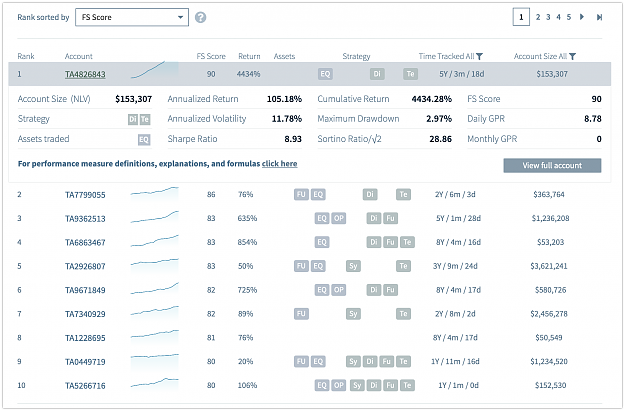Select the Daily GPR 8.78 value
The image size is (625, 411).
pos(593,119)
